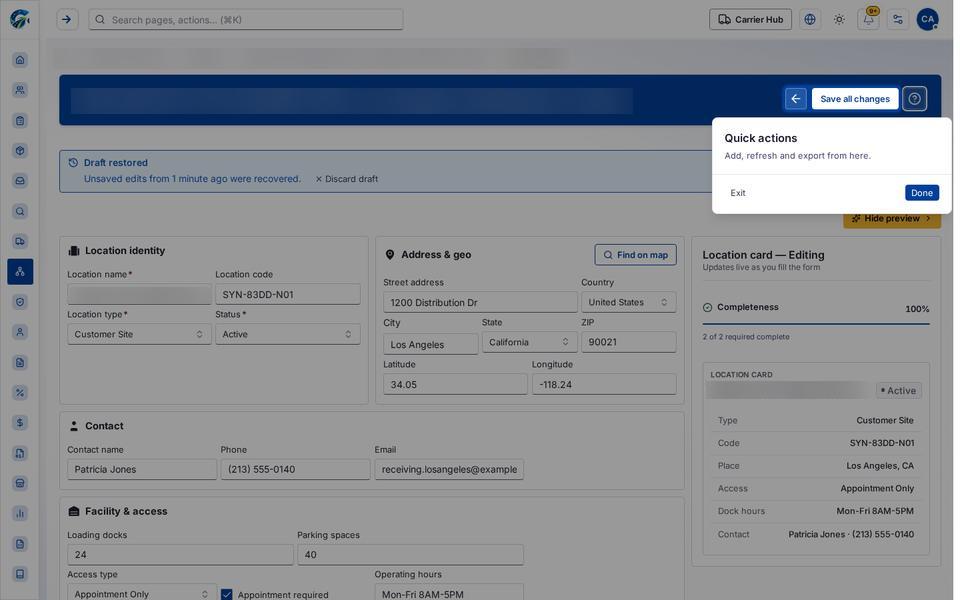Viewport: 960px width, 600px height.
Task: Open the home icon in sidebar
Action: click(20, 60)
